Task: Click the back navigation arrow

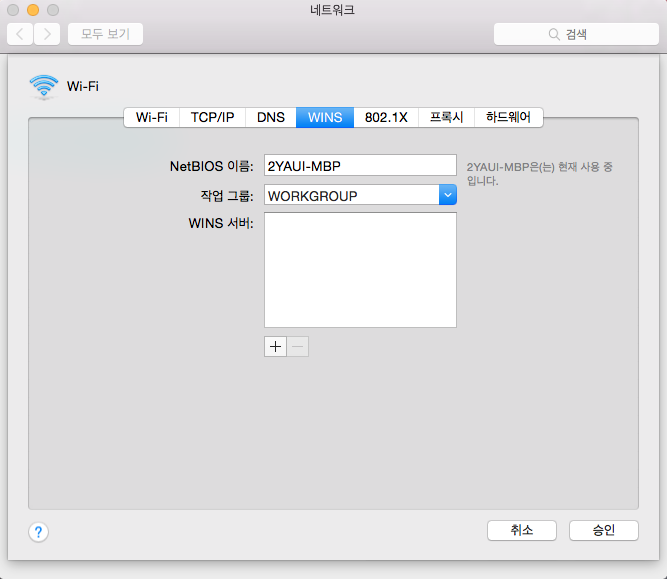Action: click(20, 34)
